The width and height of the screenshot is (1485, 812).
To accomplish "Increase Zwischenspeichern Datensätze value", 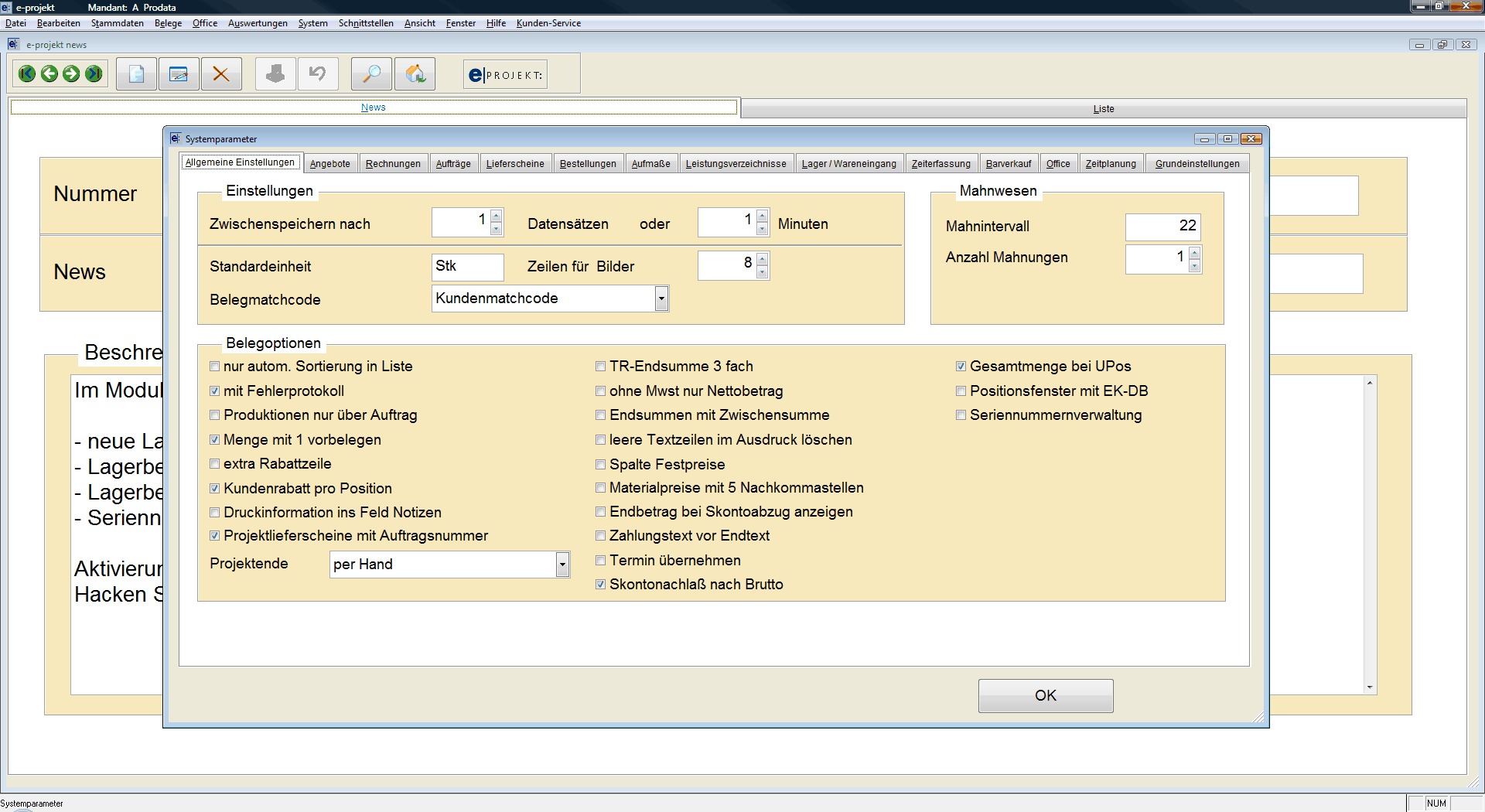I will (497, 216).
